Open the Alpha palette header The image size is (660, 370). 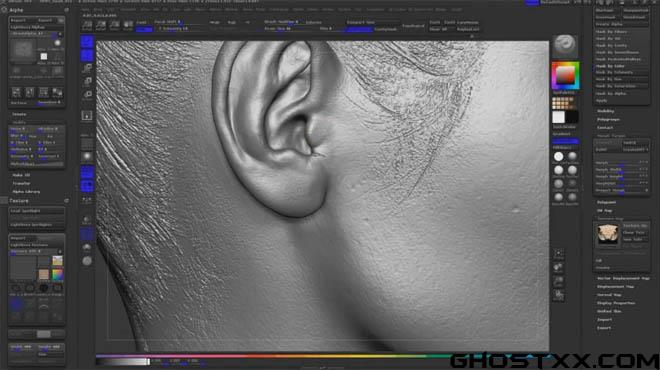[x=17, y=10]
